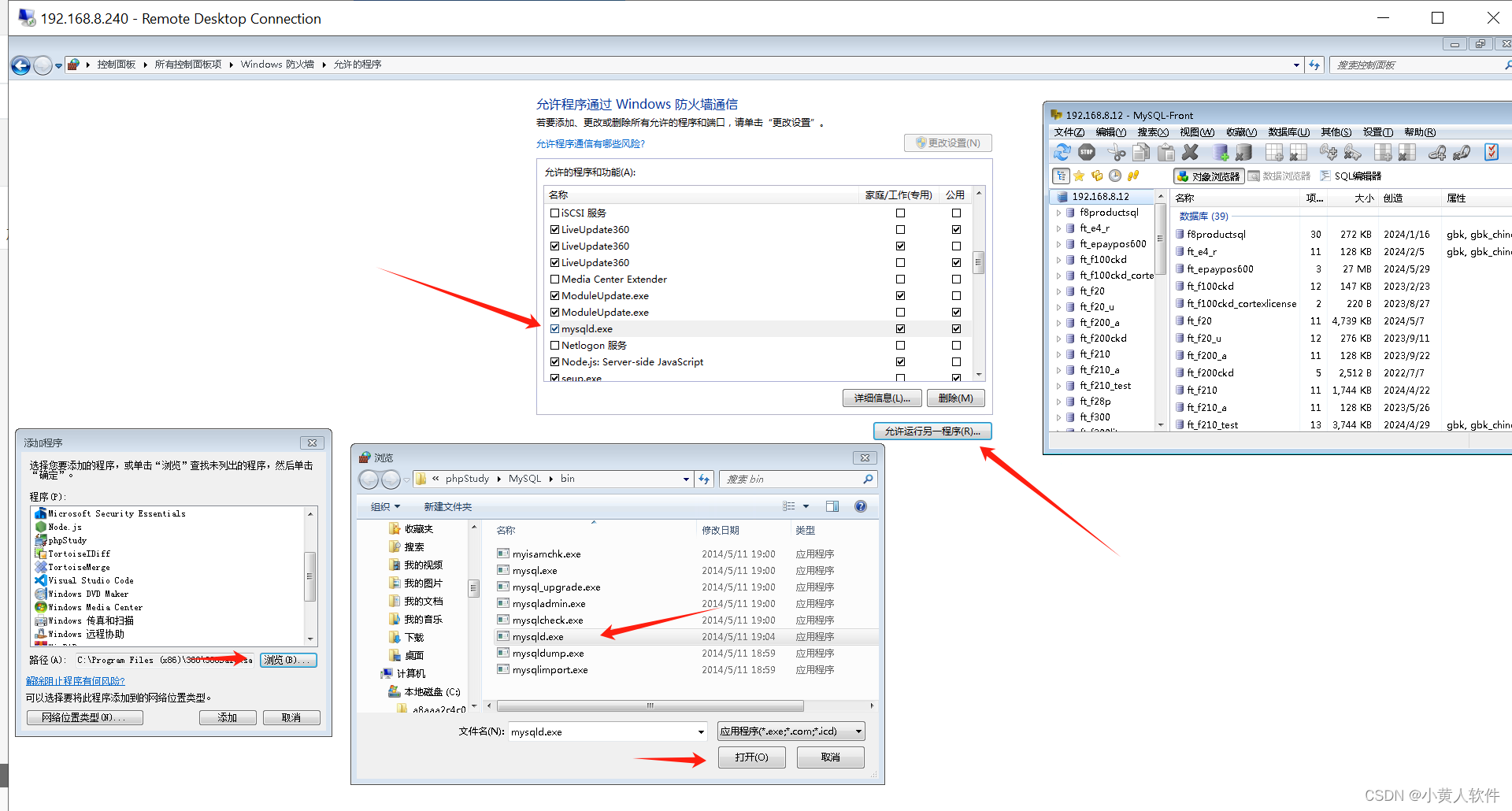Click the favorites star icon in MySQL-Front

point(1079,176)
